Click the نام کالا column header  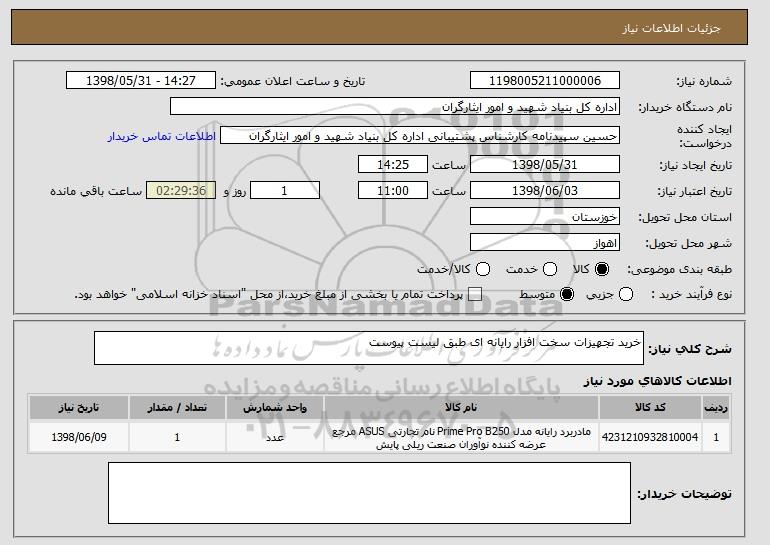tap(461, 408)
